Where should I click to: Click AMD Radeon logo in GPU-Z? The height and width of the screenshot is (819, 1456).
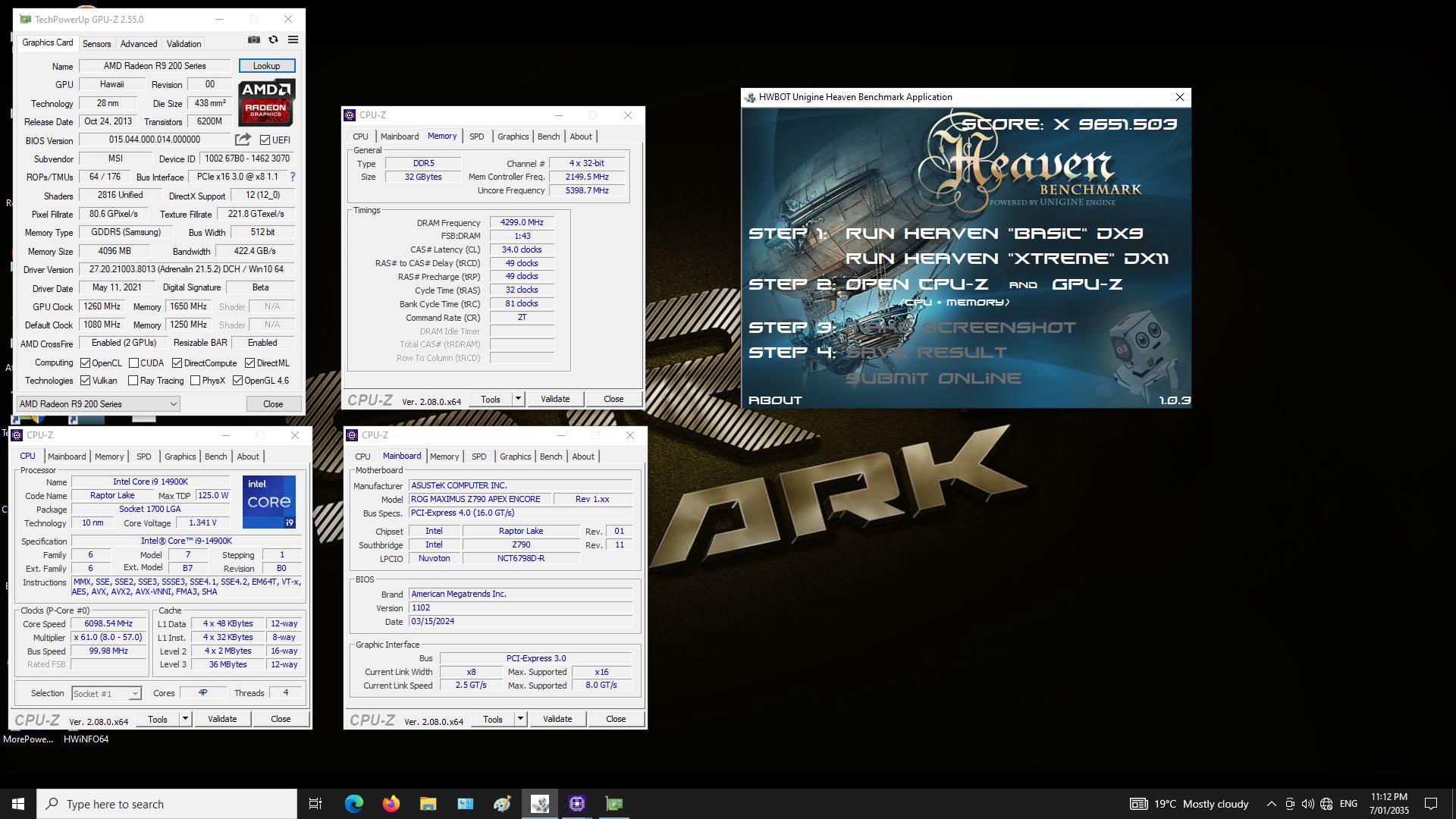tap(266, 102)
